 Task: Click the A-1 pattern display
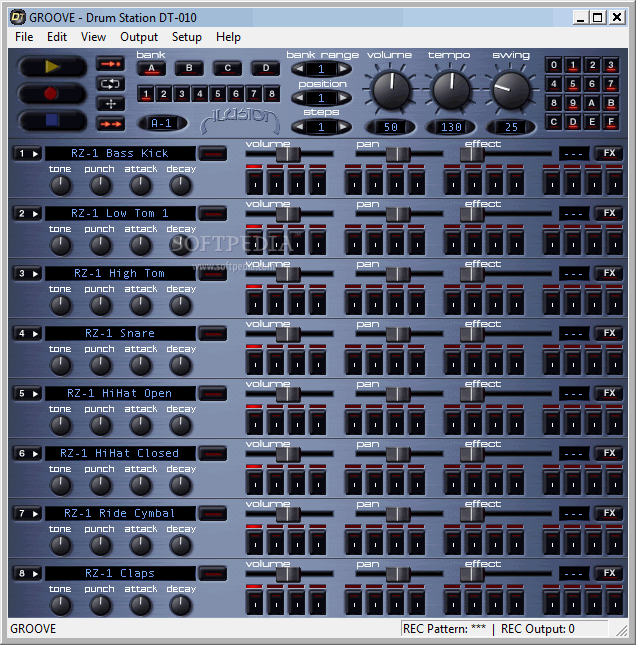(162, 123)
